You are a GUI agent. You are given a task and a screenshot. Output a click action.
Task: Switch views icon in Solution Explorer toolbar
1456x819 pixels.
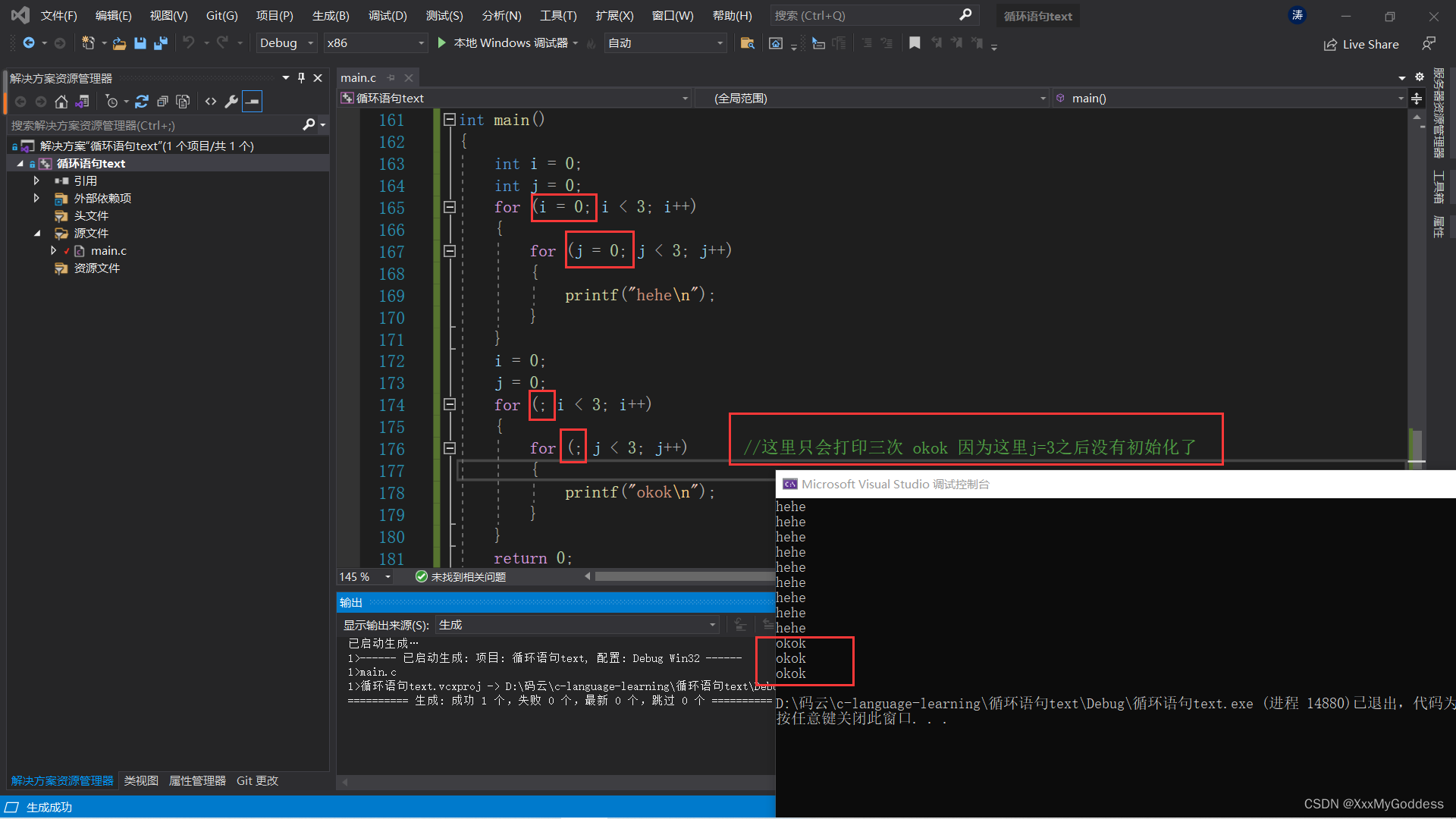pyautogui.click(x=83, y=102)
